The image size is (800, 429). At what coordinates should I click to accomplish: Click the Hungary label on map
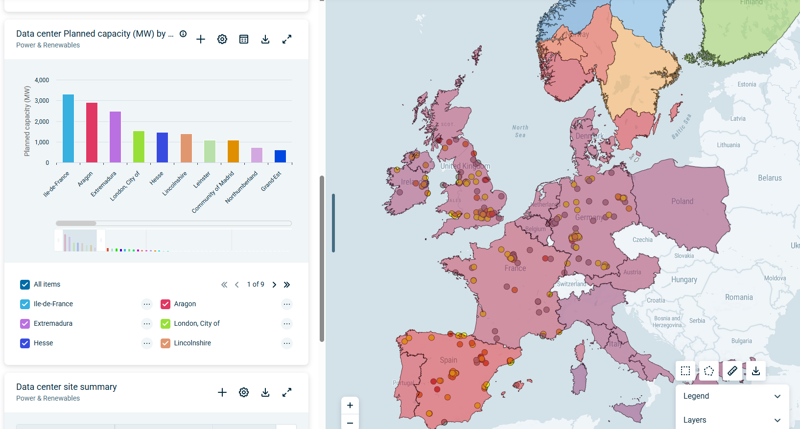[x=684, y=280]
